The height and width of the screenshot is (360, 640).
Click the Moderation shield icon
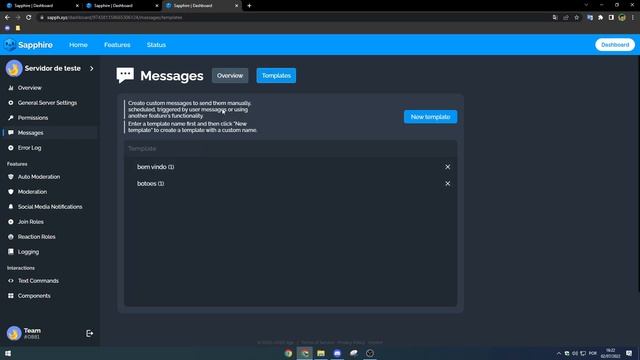pos(11,192)
